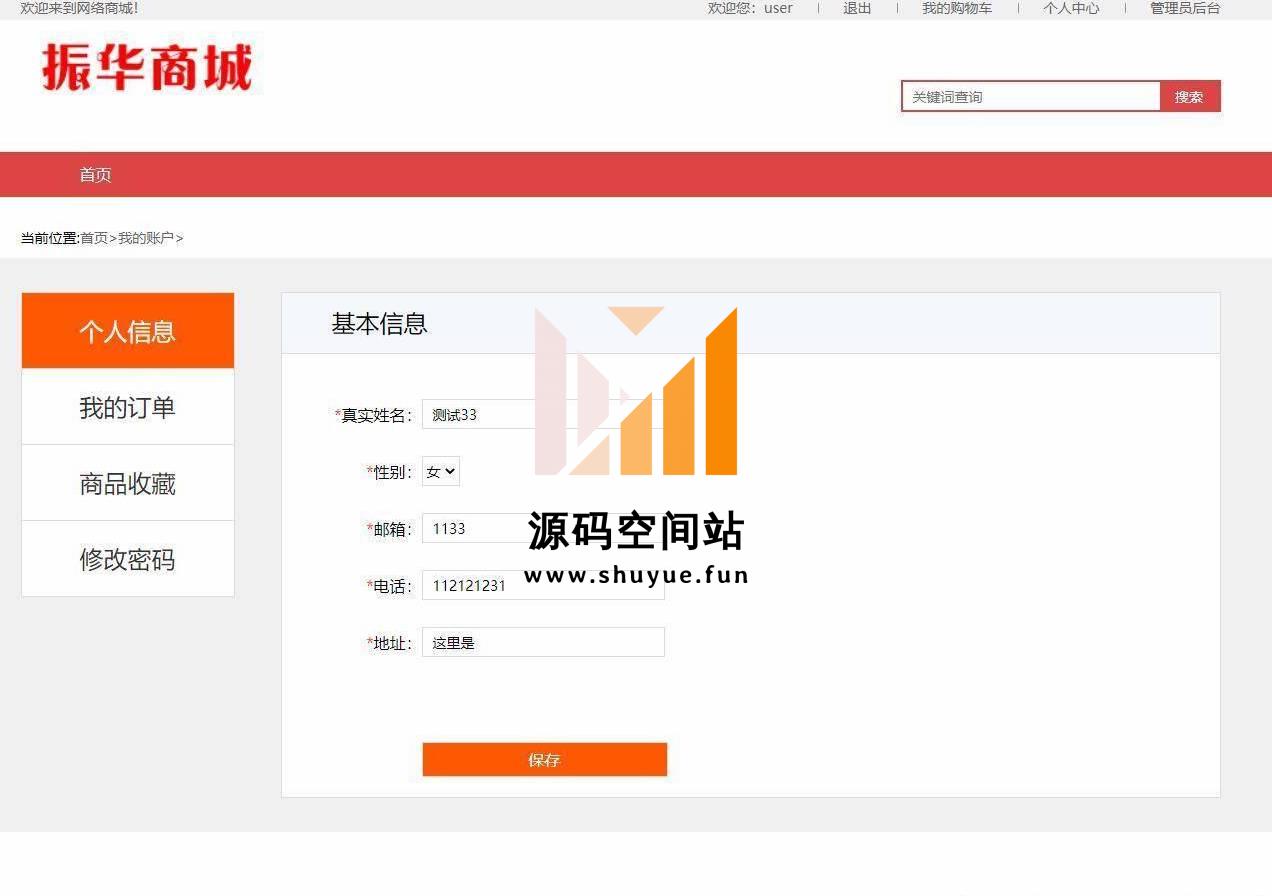Open 修改密码 in the sidebar

click(128, 559)
